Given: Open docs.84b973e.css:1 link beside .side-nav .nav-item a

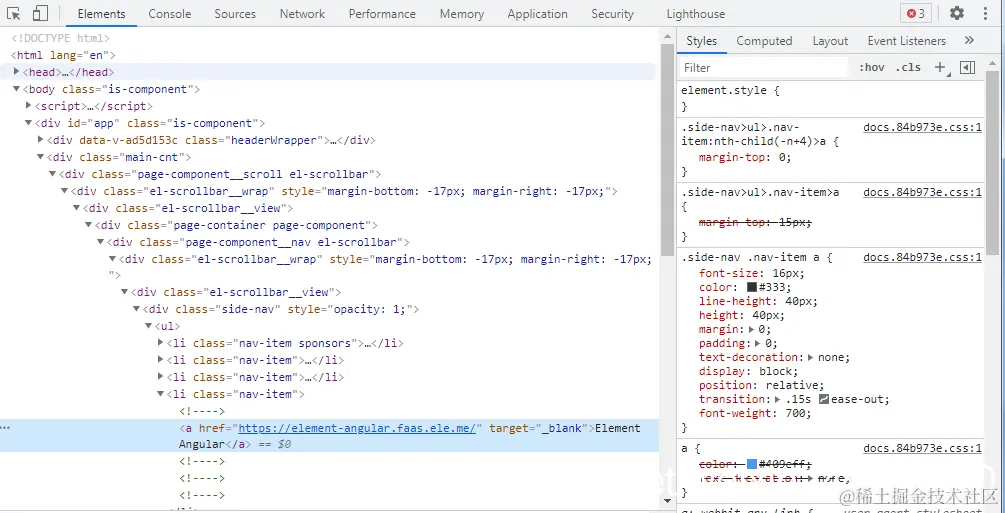Looking at the screenshot, I should pyautogui.click(x=922, y=257).
